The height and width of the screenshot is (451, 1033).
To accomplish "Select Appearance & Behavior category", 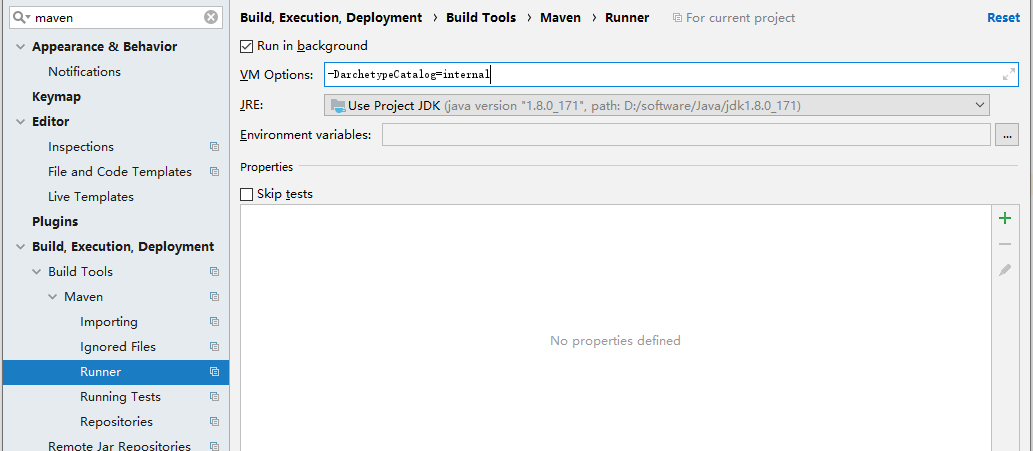I will pyautogui.click(x=104, y=47).
